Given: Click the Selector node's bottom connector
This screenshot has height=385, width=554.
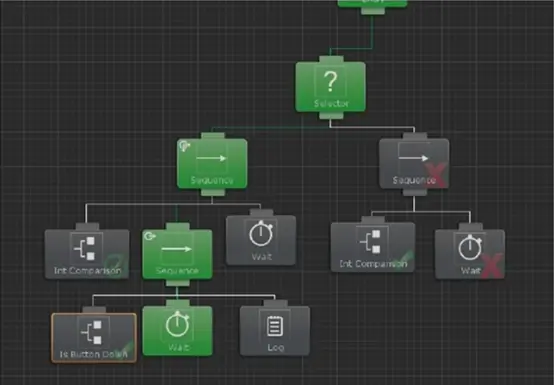Looking at the screenshot, I should (331, 116).
